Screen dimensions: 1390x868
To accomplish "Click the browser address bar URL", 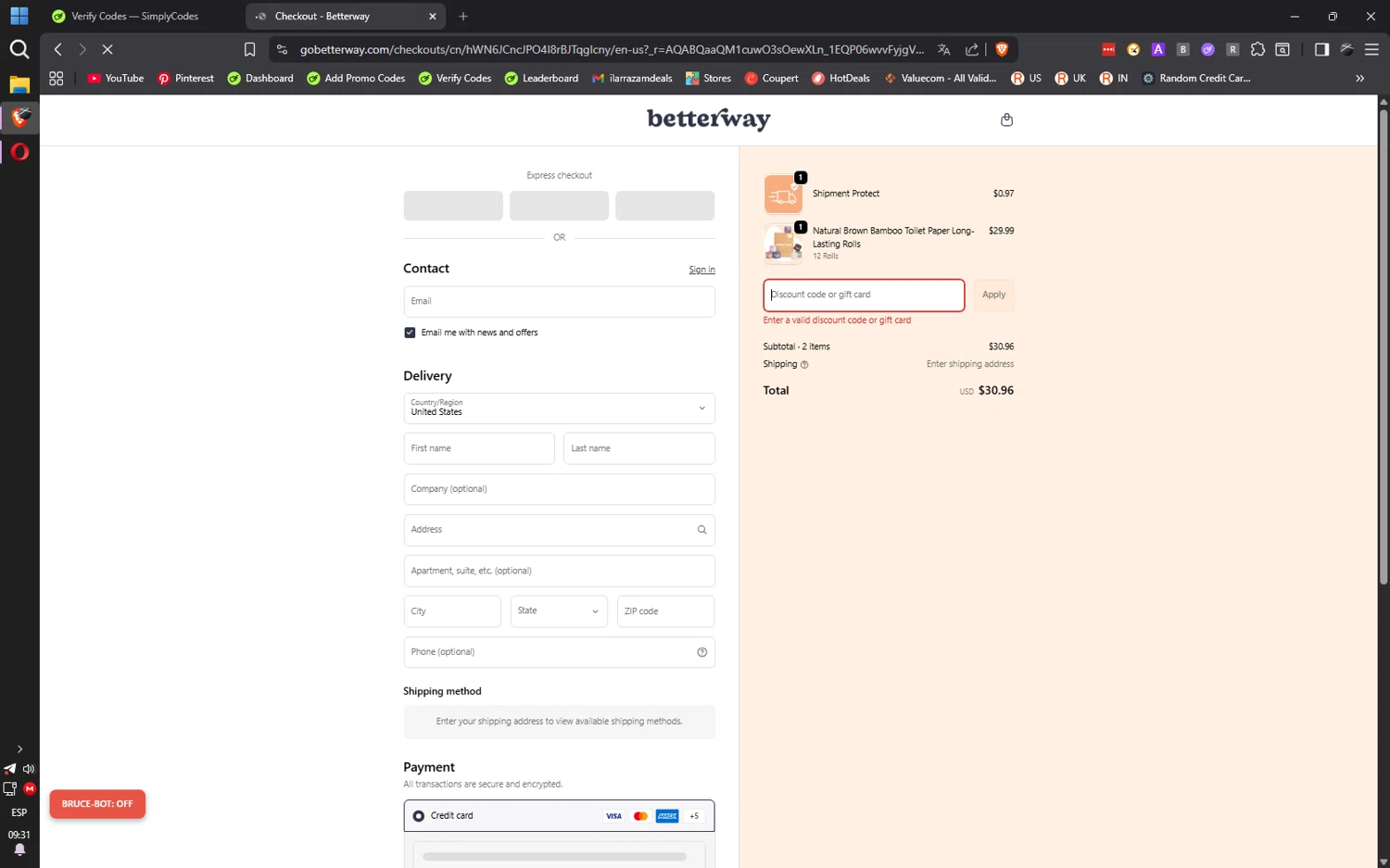I will click(x=612, y=49).
